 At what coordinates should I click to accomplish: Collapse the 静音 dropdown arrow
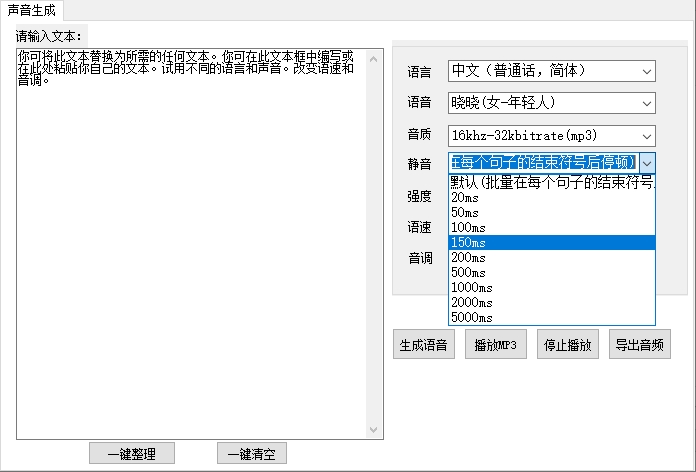(x=647, y=162)
